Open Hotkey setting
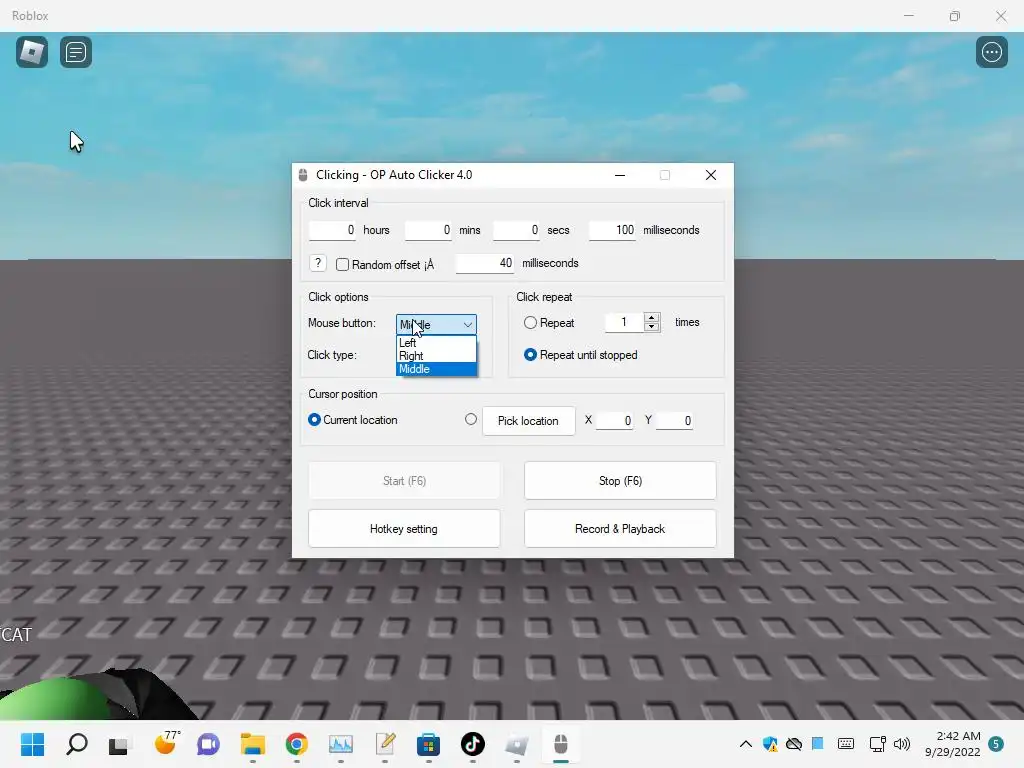Viewport: 1024px width, 768px height. click(404, 529)
